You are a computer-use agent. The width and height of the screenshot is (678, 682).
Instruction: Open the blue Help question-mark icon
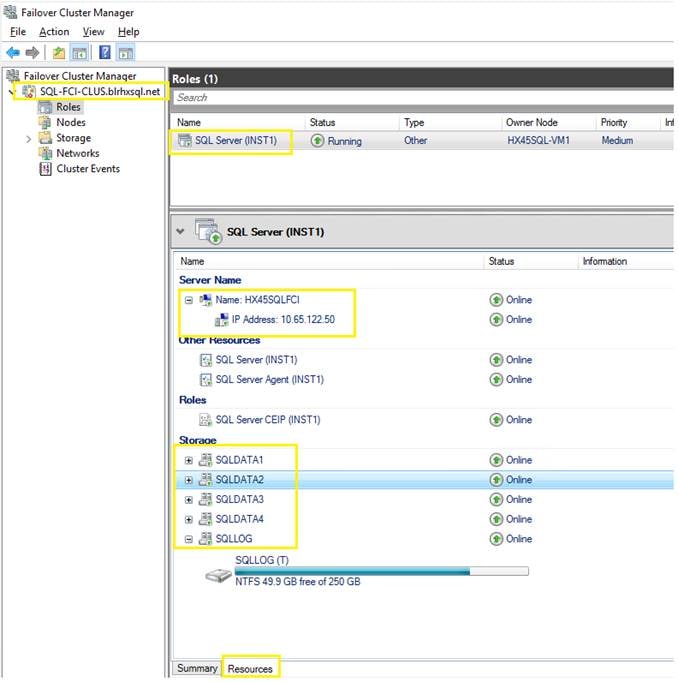(x=105, y=53)
